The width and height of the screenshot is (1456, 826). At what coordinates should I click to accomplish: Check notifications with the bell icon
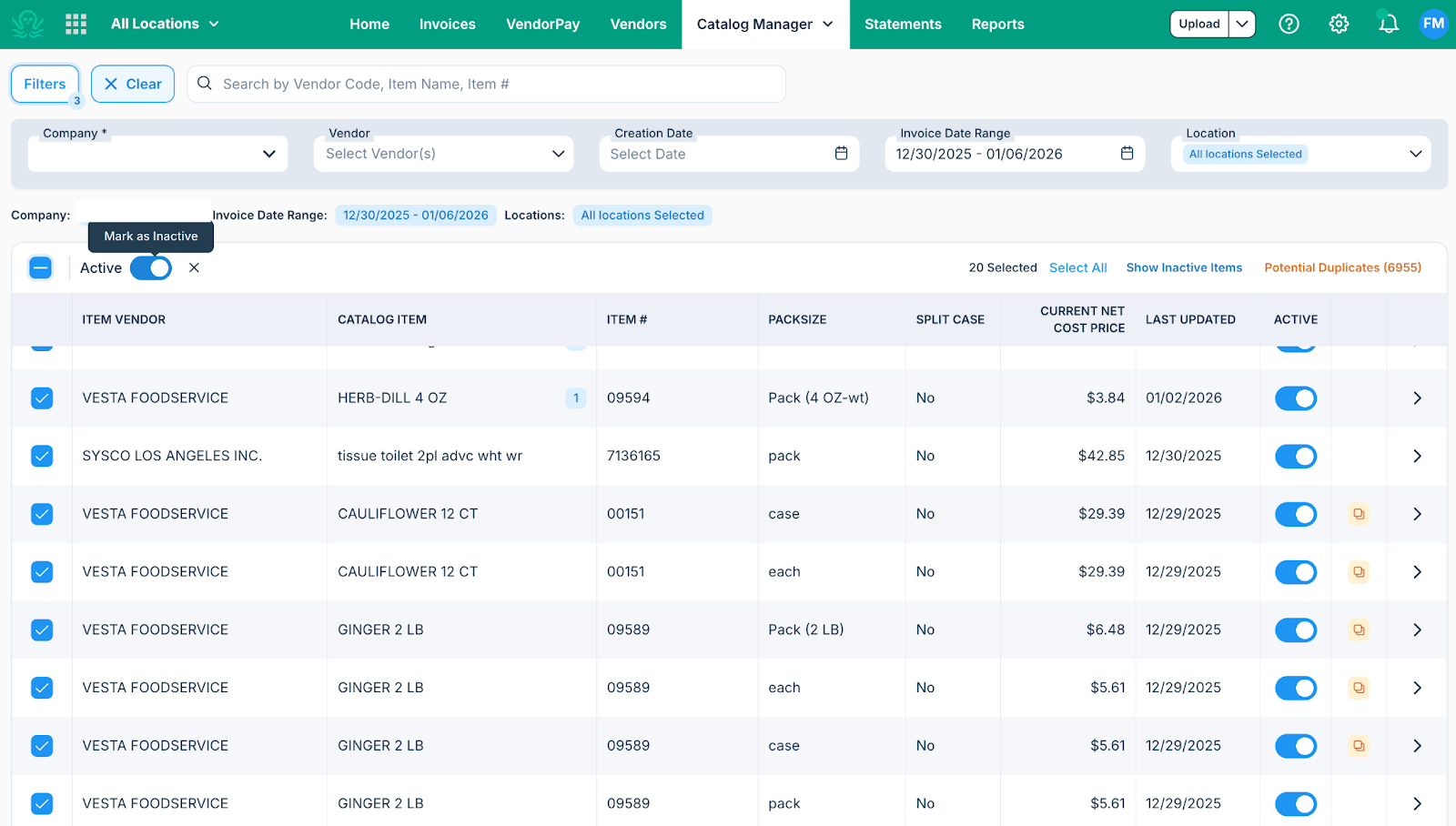click(1386, 24)
